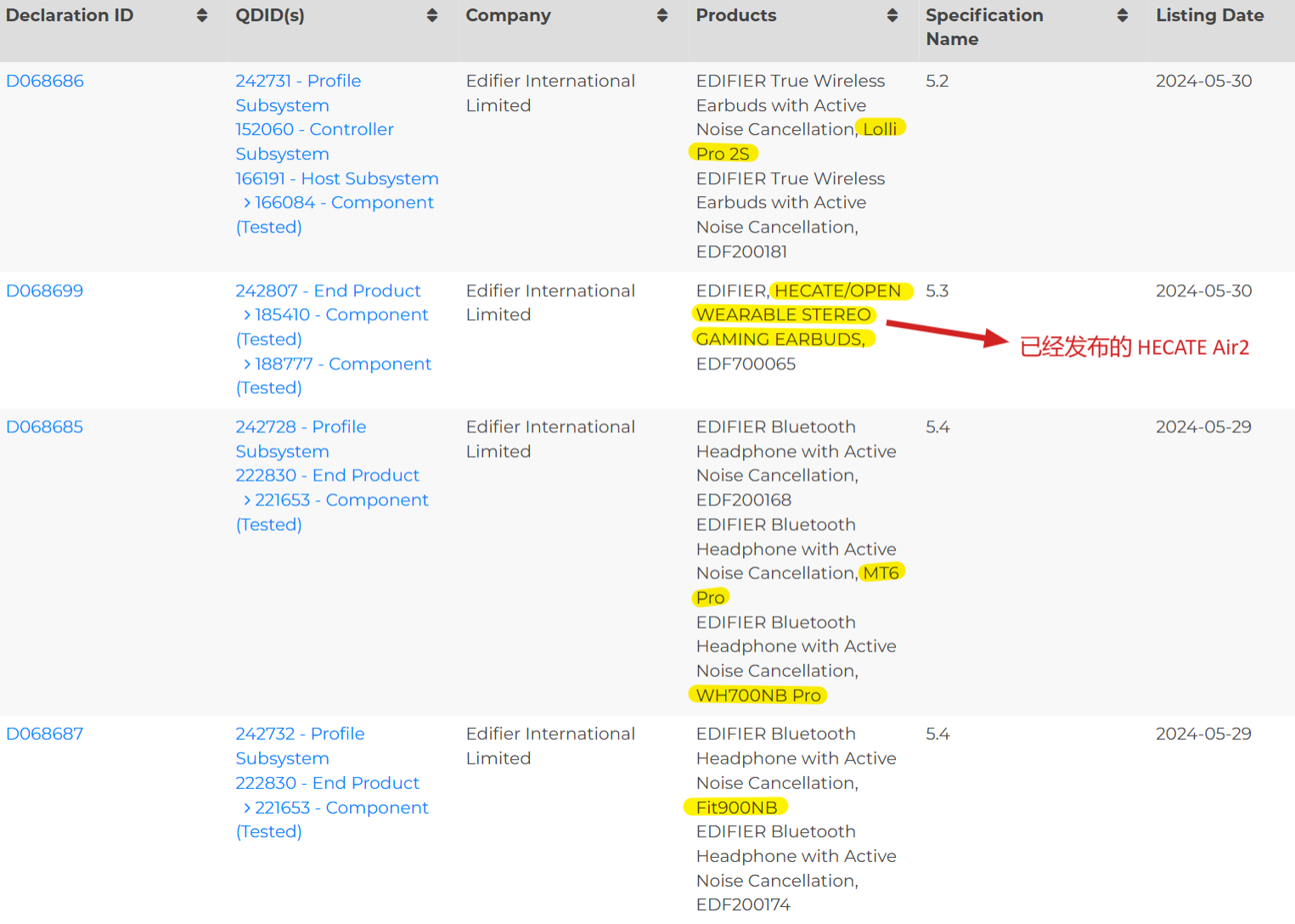Image resolution: width=1295 pixels, height=924 pixels.
Task: Open 242731 Profile Subsystem link
Action: coord(297,82)
